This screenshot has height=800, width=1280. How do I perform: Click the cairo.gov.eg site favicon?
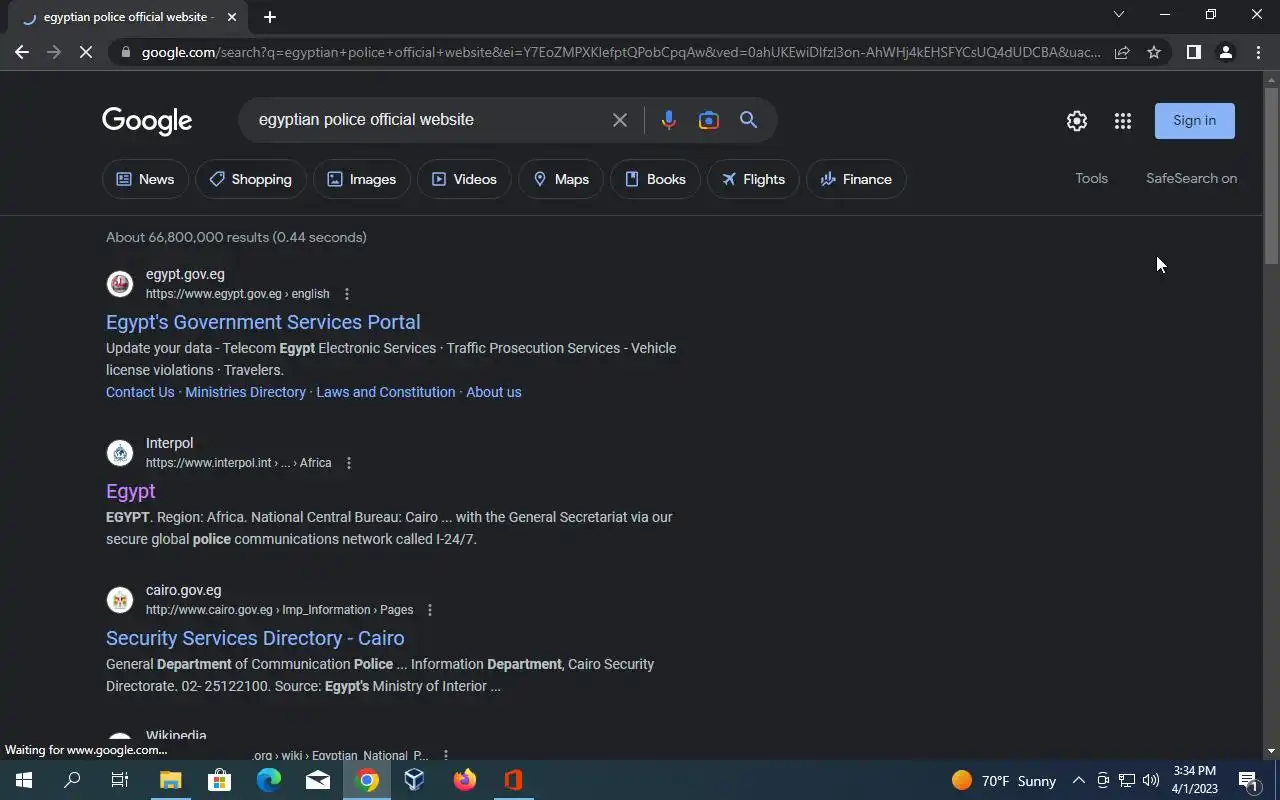click(x=120, y=600)
